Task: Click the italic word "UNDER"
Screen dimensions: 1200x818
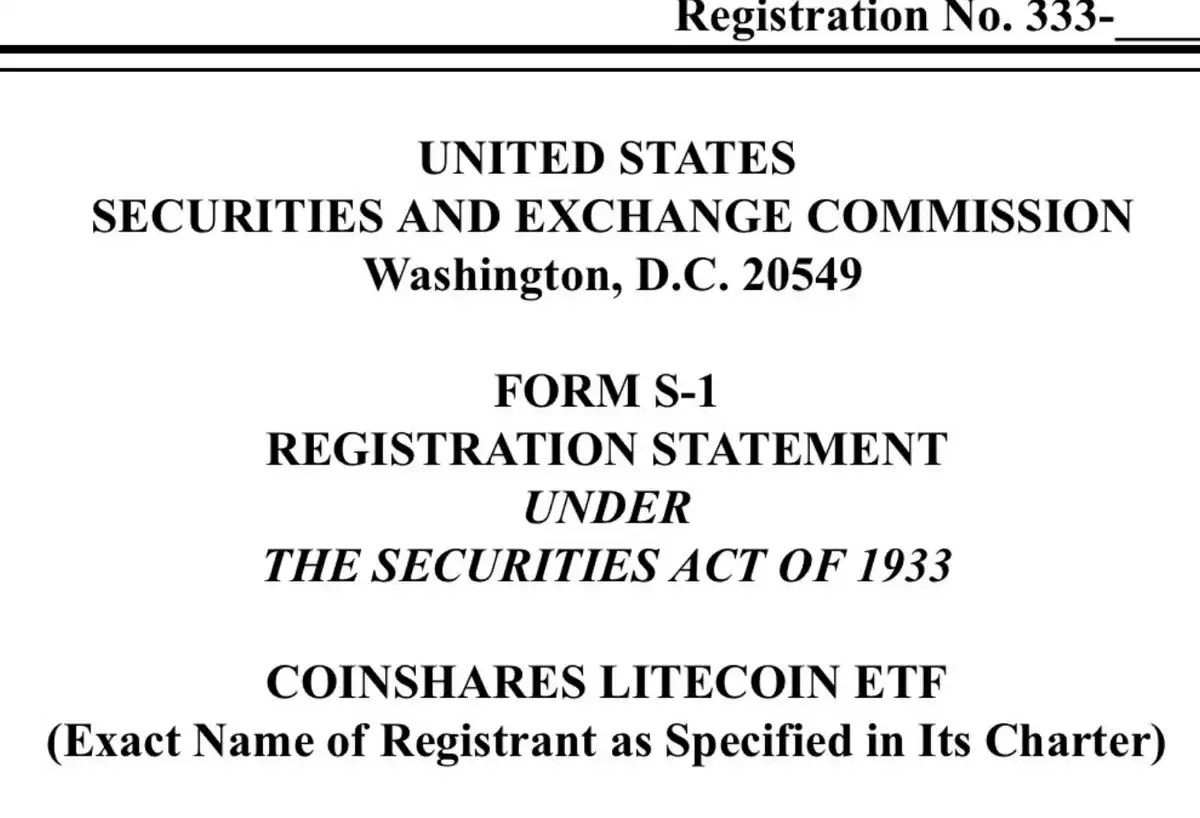Action: [x=607, y=508]
